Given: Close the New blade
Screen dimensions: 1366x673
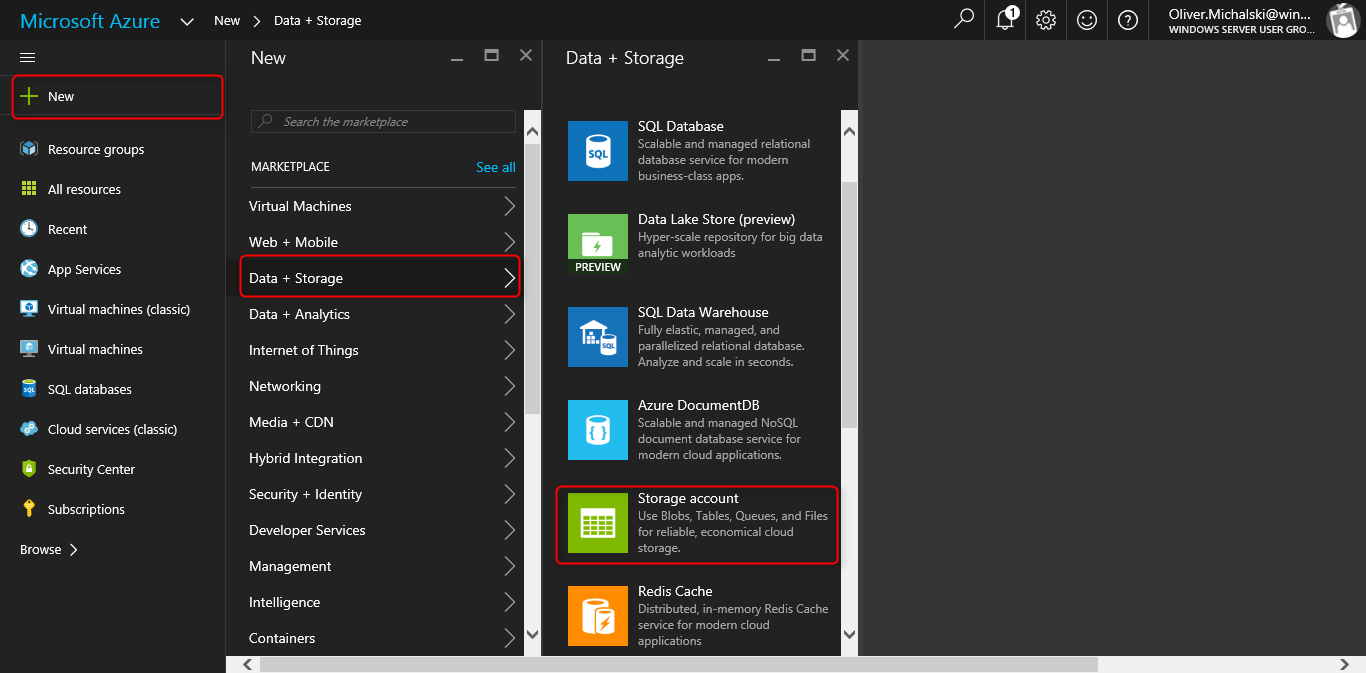Looking at the screenshot, I should (526, 55).
